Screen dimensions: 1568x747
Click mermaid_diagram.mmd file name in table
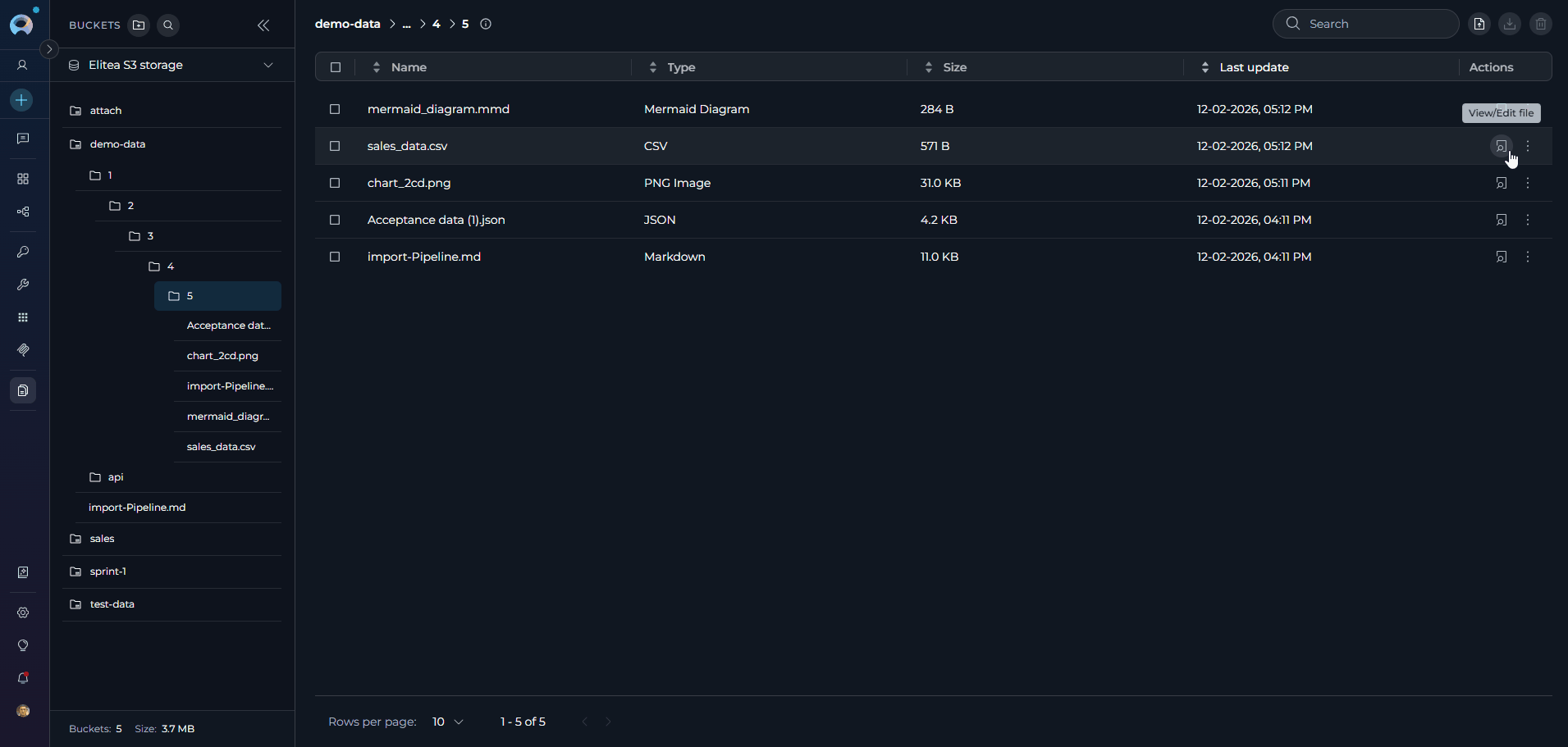[438, 109]
